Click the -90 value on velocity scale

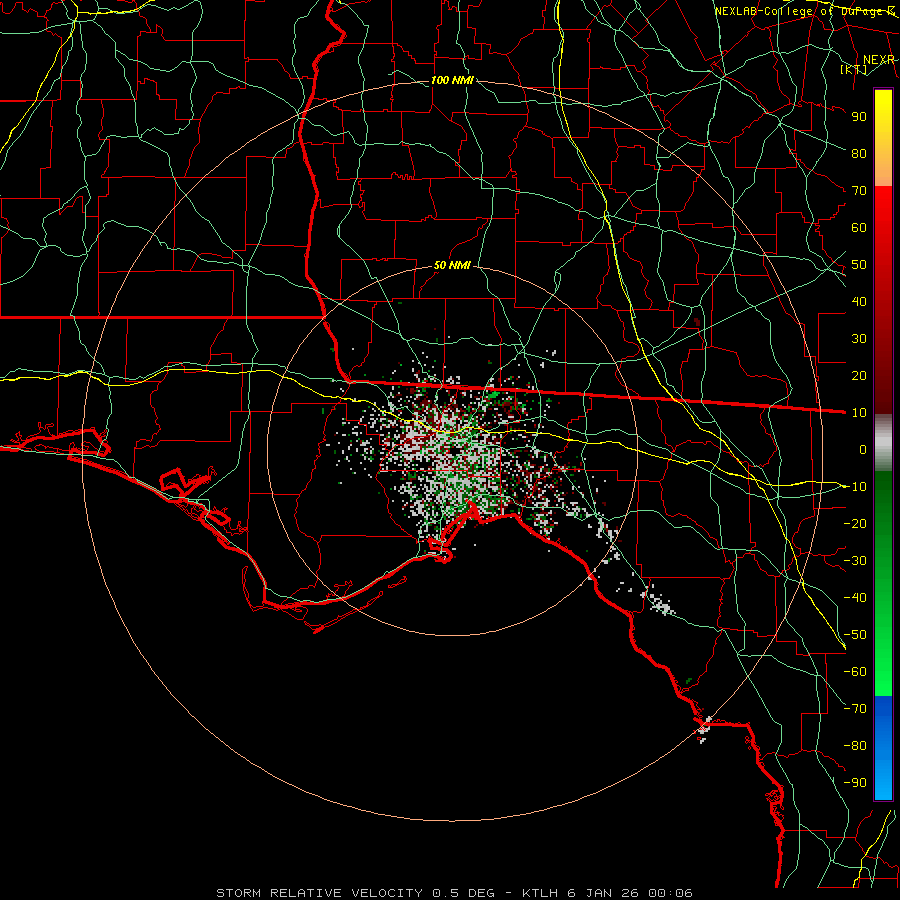coord(855,782)
